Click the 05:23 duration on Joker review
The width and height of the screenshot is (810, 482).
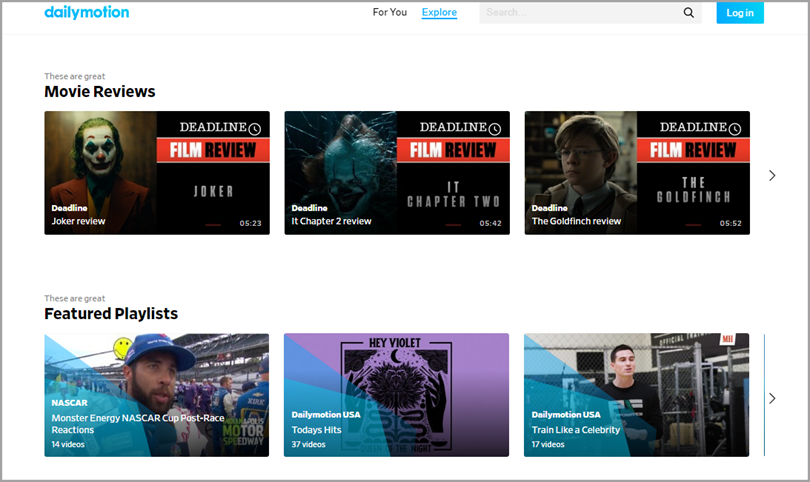click(x=251, y=223)
